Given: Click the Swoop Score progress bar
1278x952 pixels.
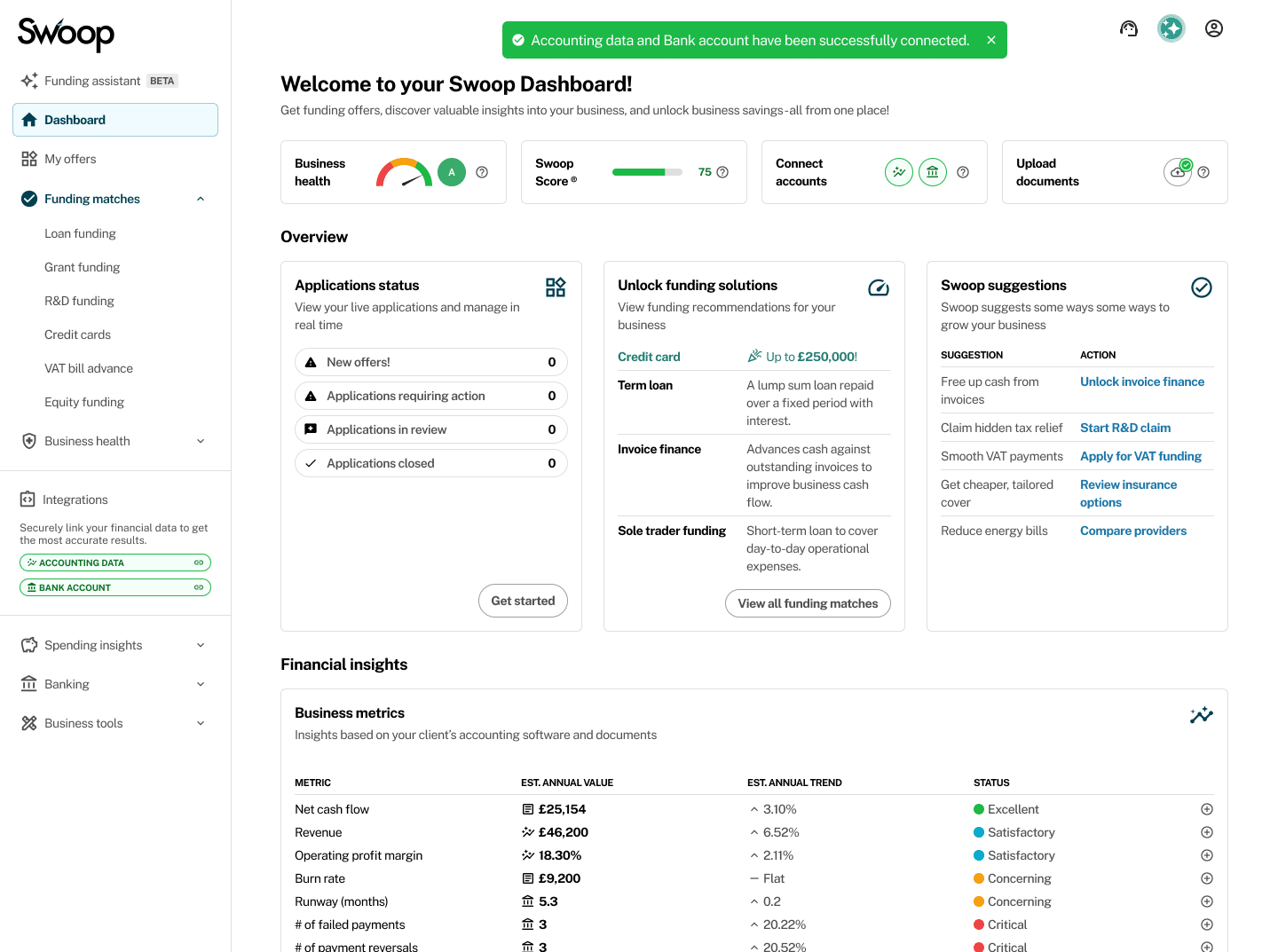Looking at the screenshot, I should point(647,172).
